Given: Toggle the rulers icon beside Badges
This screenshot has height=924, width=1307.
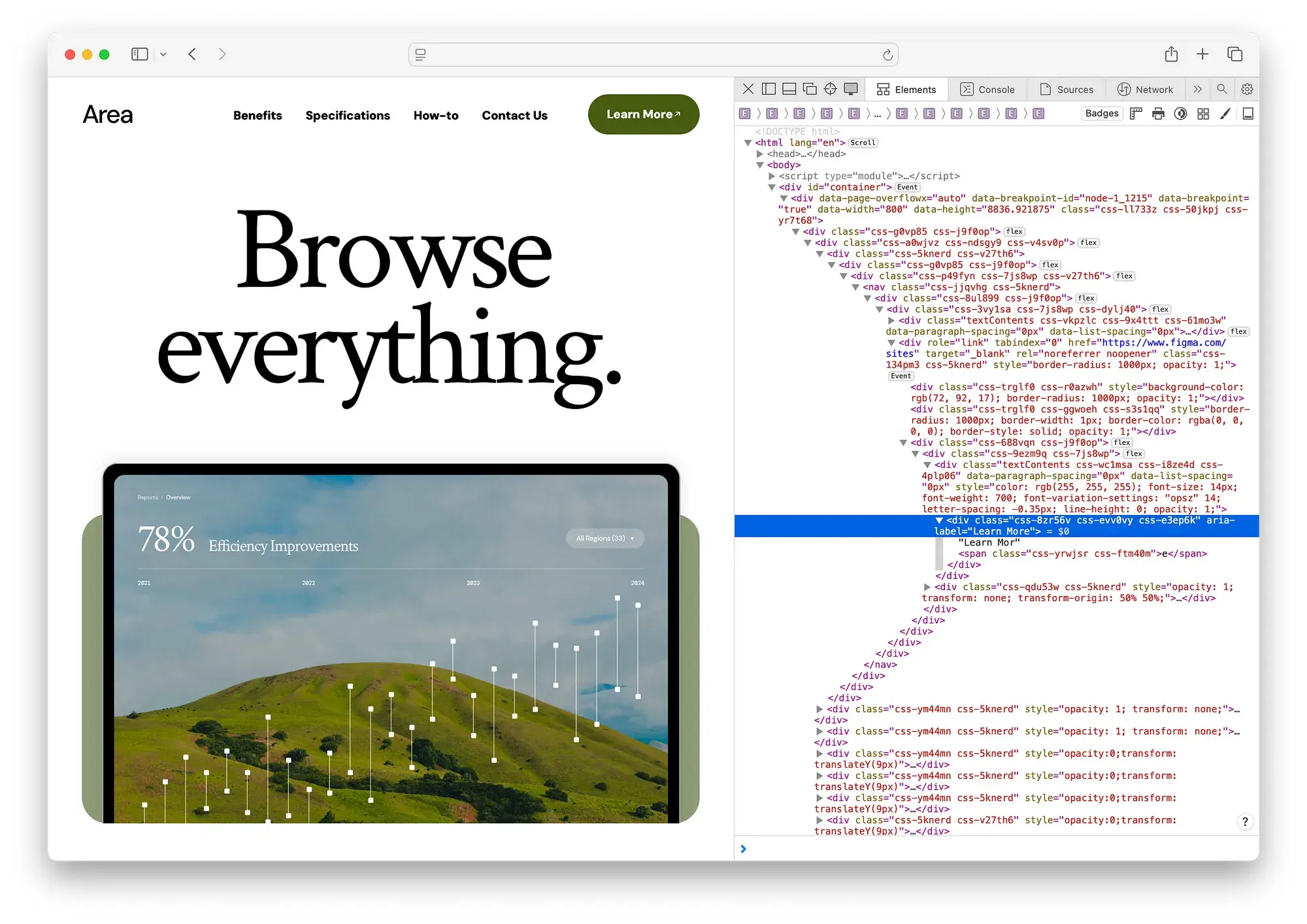Looking at the screenshot, I should click(x=1136, y=114).
